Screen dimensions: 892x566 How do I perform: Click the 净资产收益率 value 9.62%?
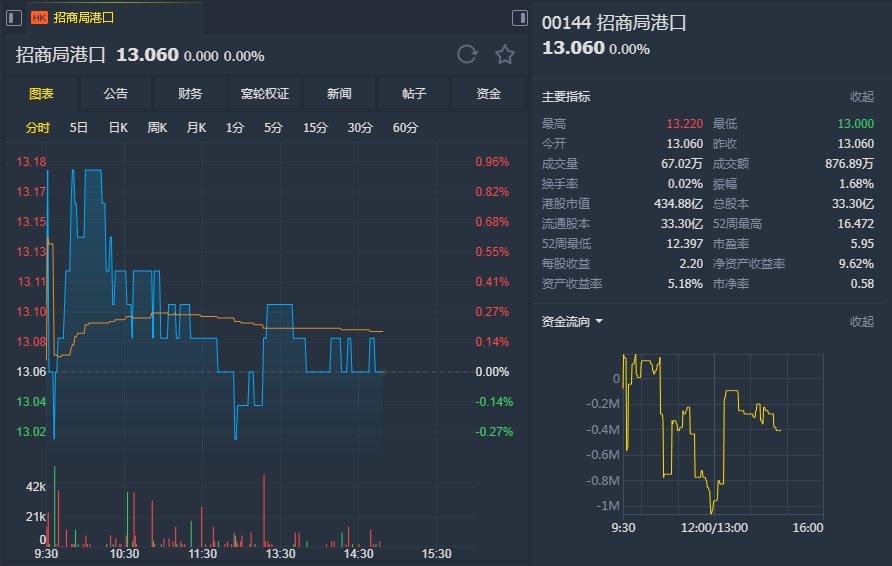[x=856, y=263]
